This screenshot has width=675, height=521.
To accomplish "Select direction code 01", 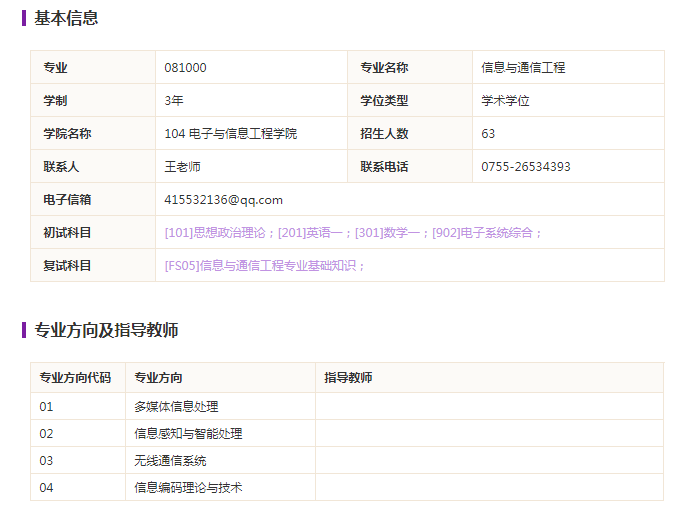I will pos(46,406).
